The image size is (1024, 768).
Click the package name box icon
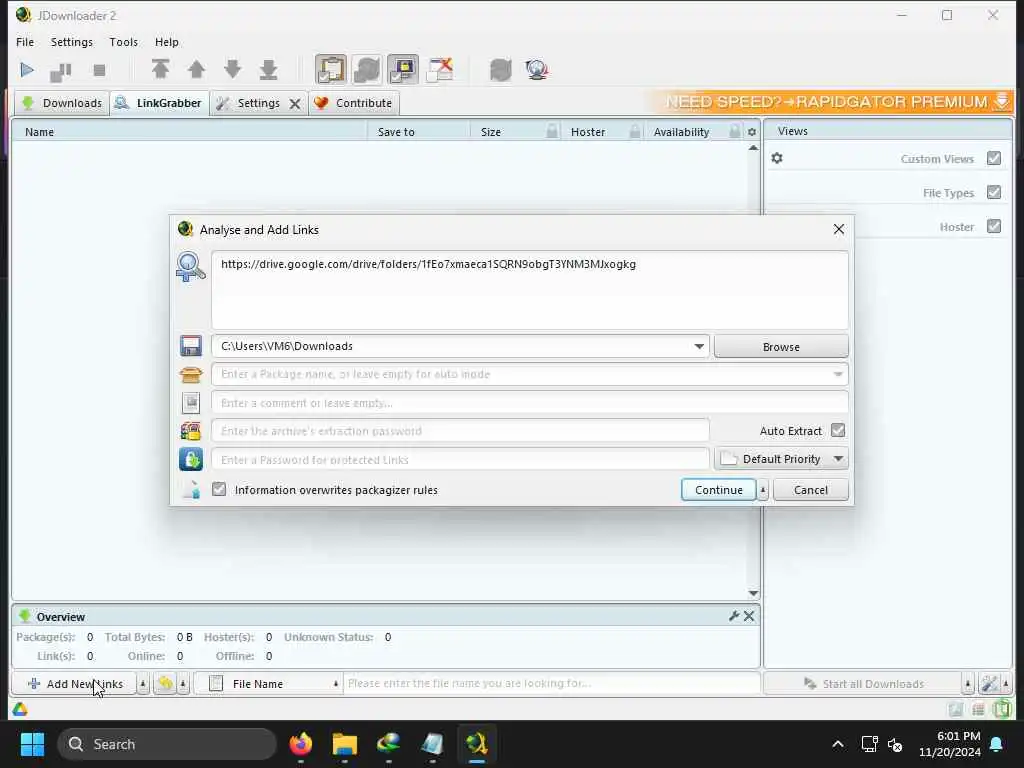[191, 375]
